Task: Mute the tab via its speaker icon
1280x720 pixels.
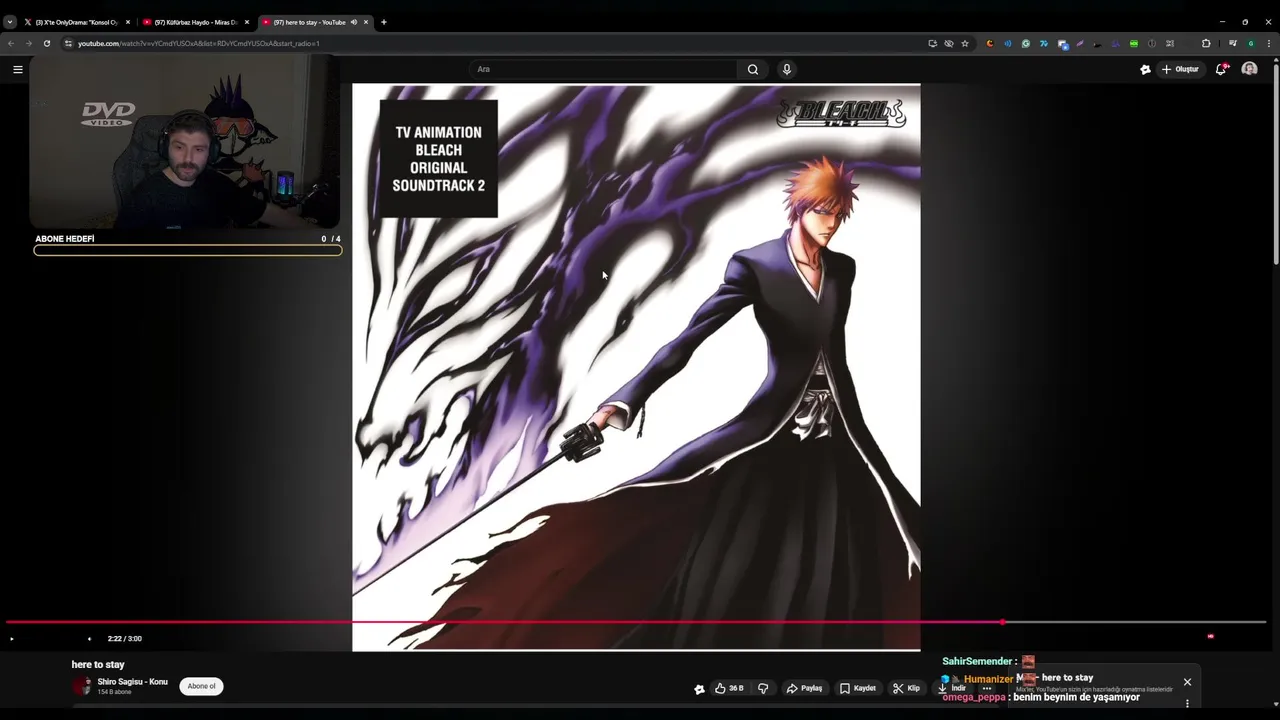Action: coord(353,22)
